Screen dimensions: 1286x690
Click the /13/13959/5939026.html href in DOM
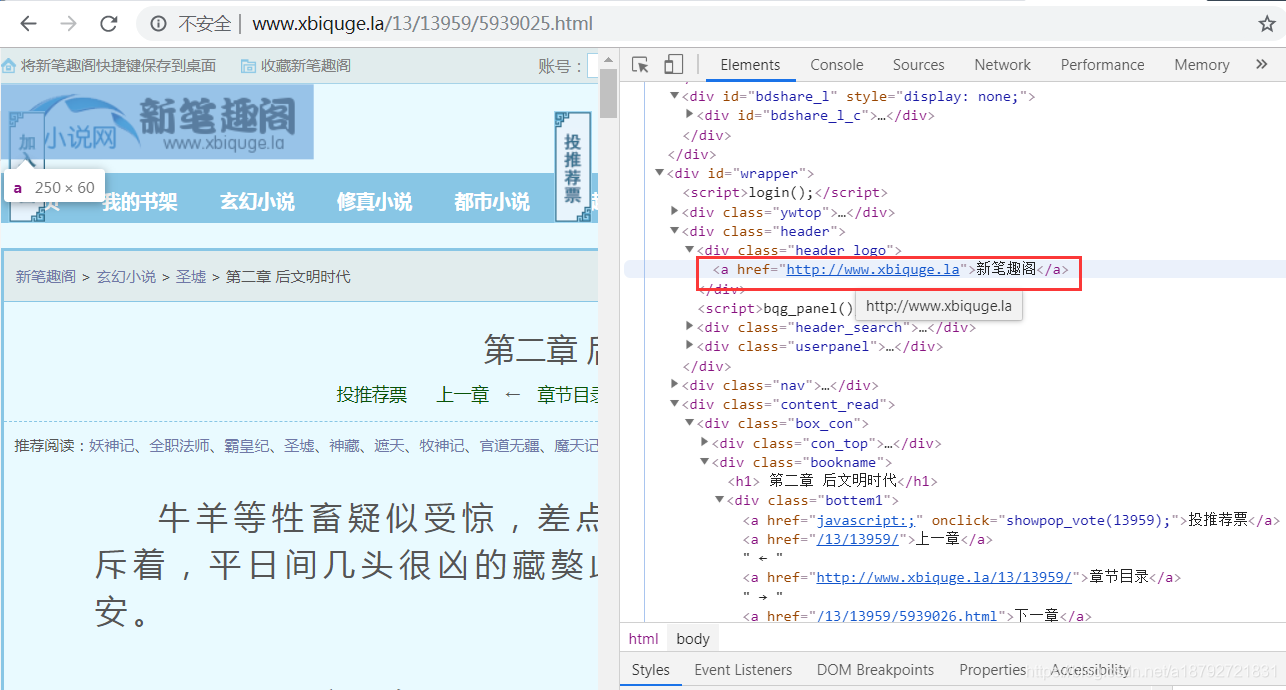907,616
